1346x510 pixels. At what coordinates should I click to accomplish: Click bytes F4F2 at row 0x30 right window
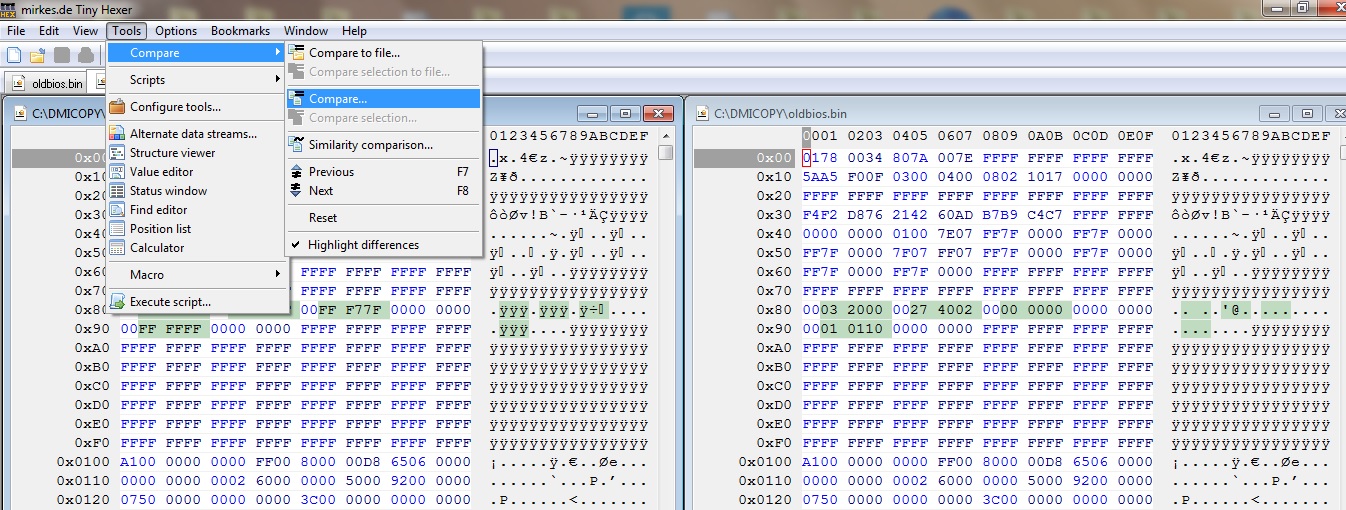pyautogui.click(x=819, y=215)
